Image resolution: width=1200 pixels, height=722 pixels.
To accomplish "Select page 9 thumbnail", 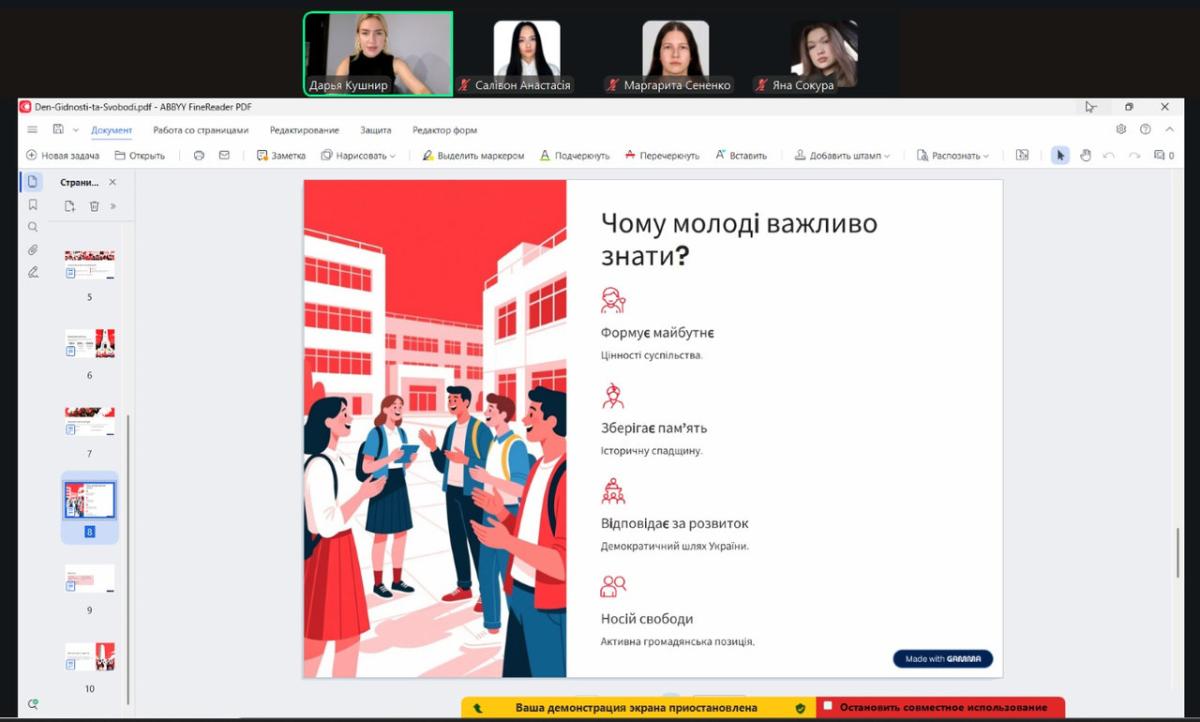I will (90, 580).
